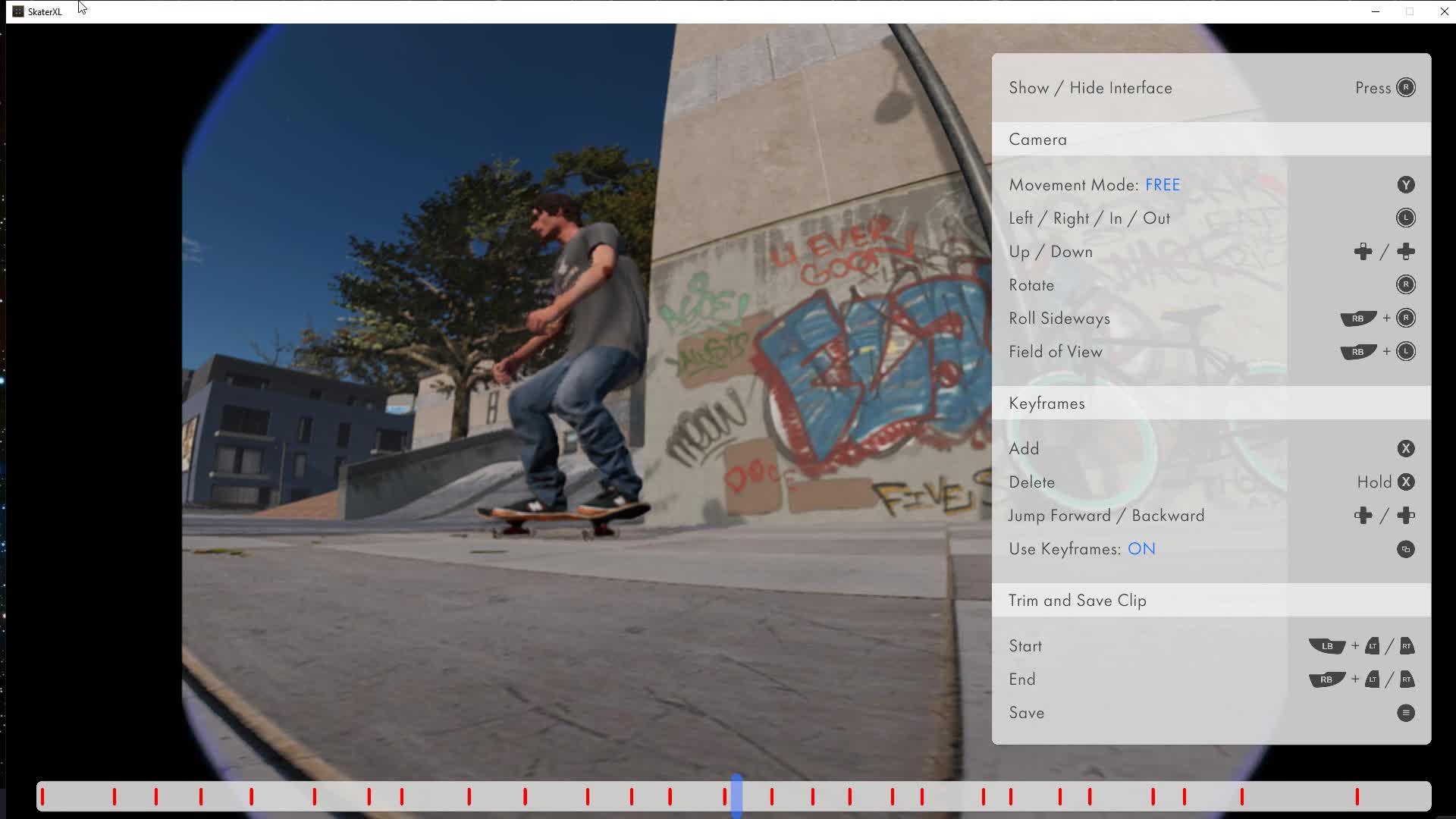This screenshot has height=819, width=1456.
Task: Click the view button icon for Use Keyframes
Action: click(1405, 549)
